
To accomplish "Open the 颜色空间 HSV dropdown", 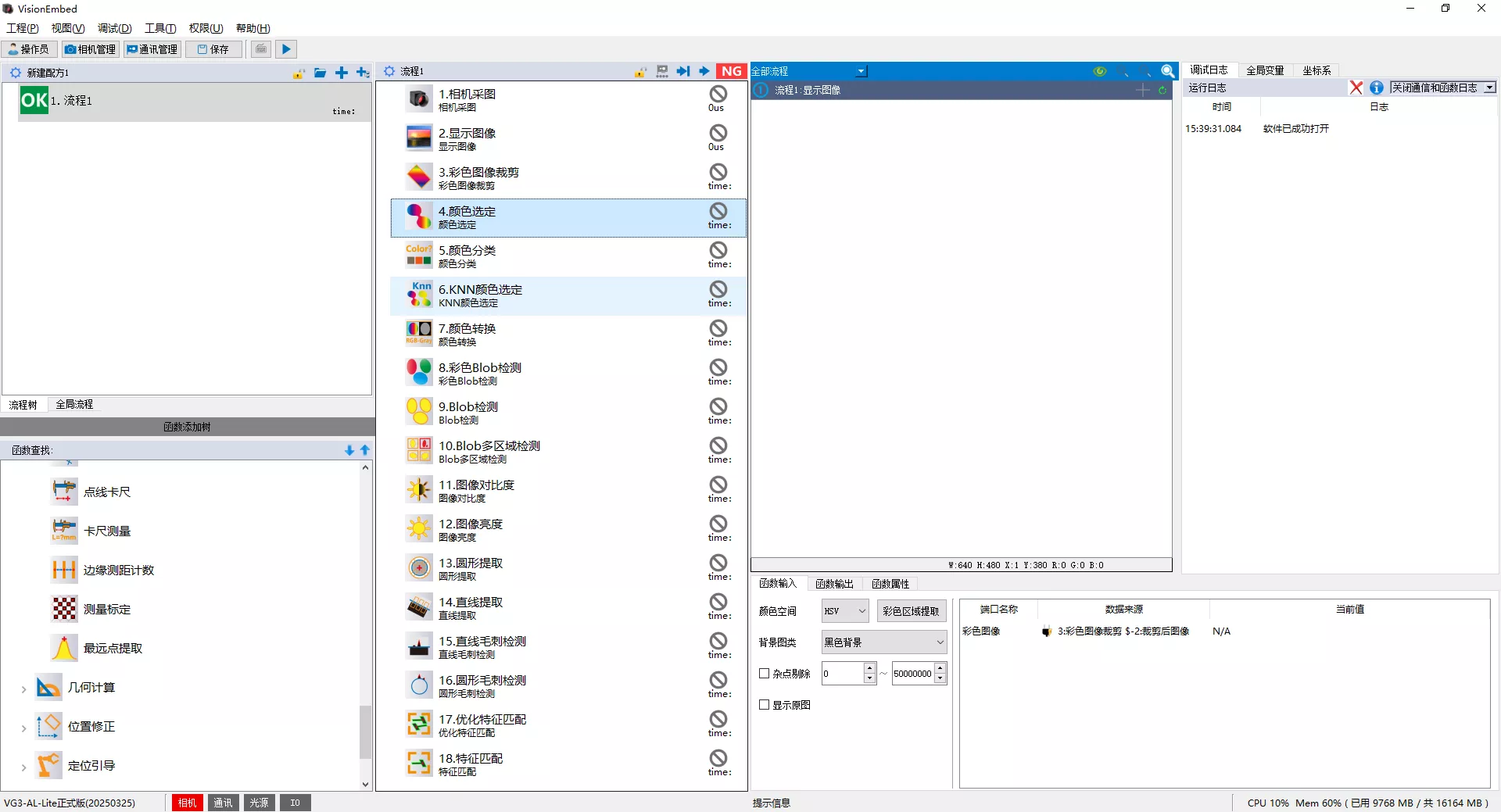I will 845,611.
